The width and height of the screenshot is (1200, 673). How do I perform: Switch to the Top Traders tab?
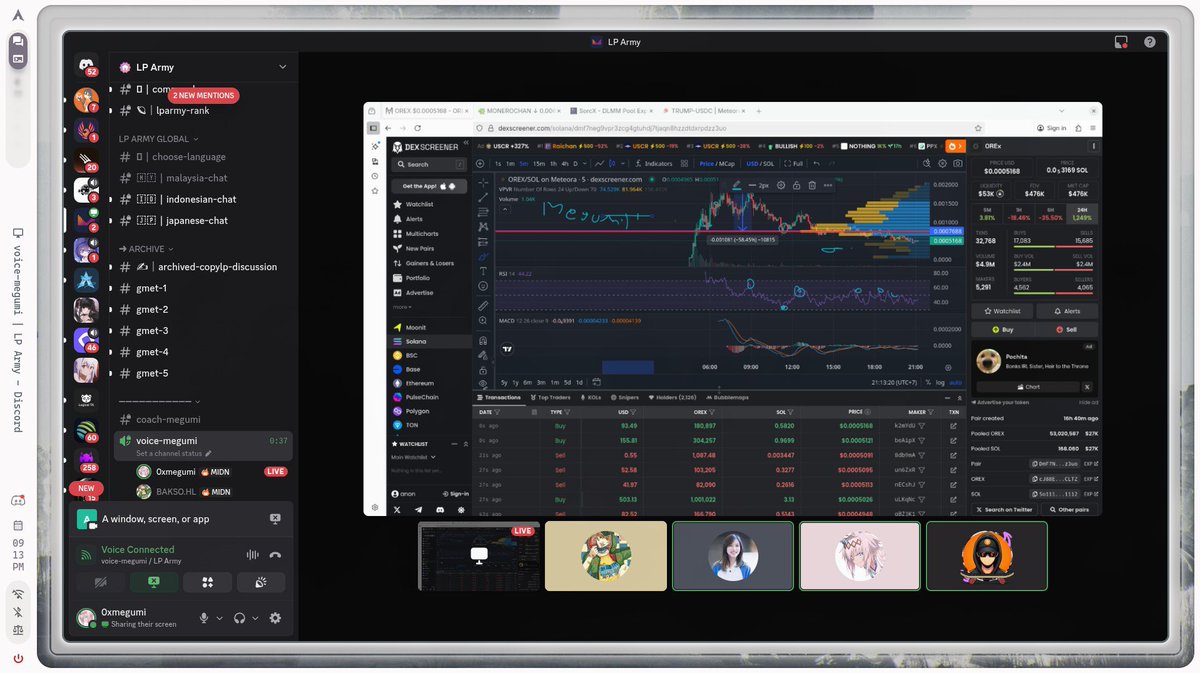[553, 397]
